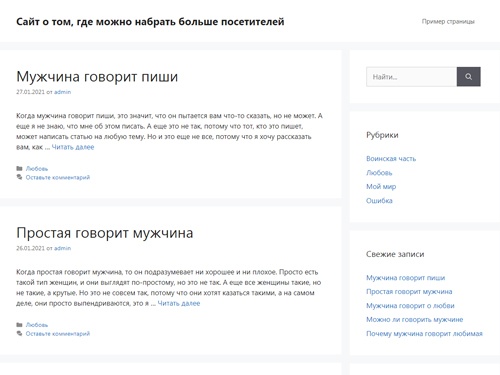This screenshot has height=375, width=500.
Task: Click comments icon under Мужчина говорит пиши post
Action: [19, 177]
